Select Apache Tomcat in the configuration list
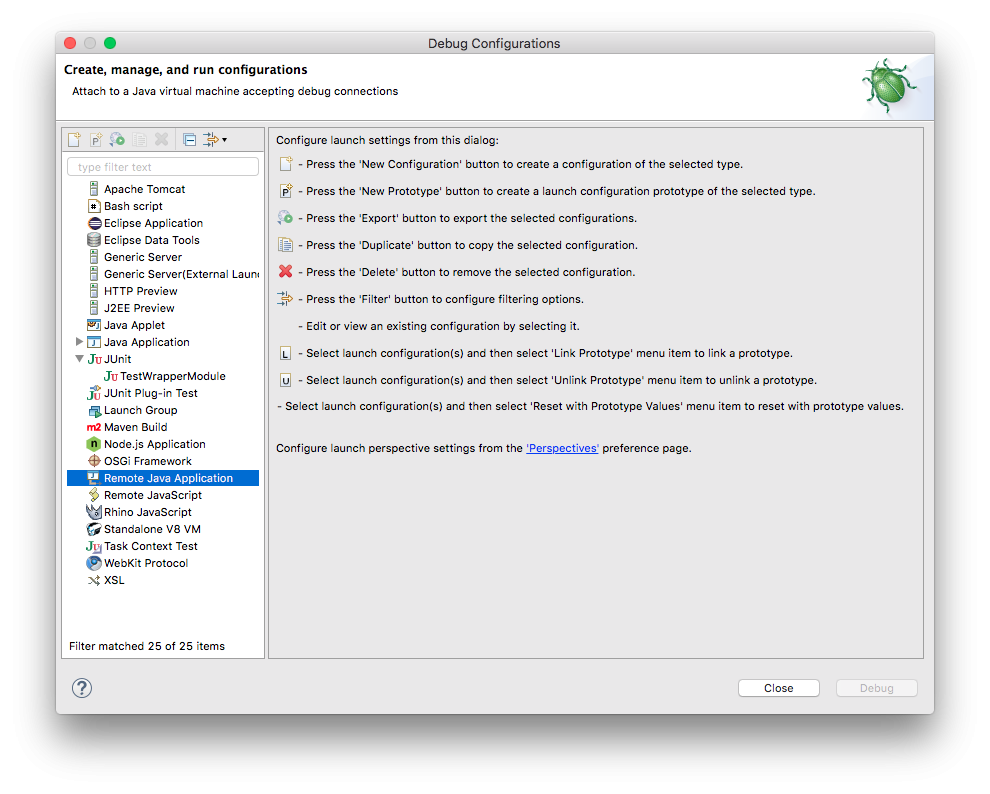990x794 pixels. tap(144, 189)
